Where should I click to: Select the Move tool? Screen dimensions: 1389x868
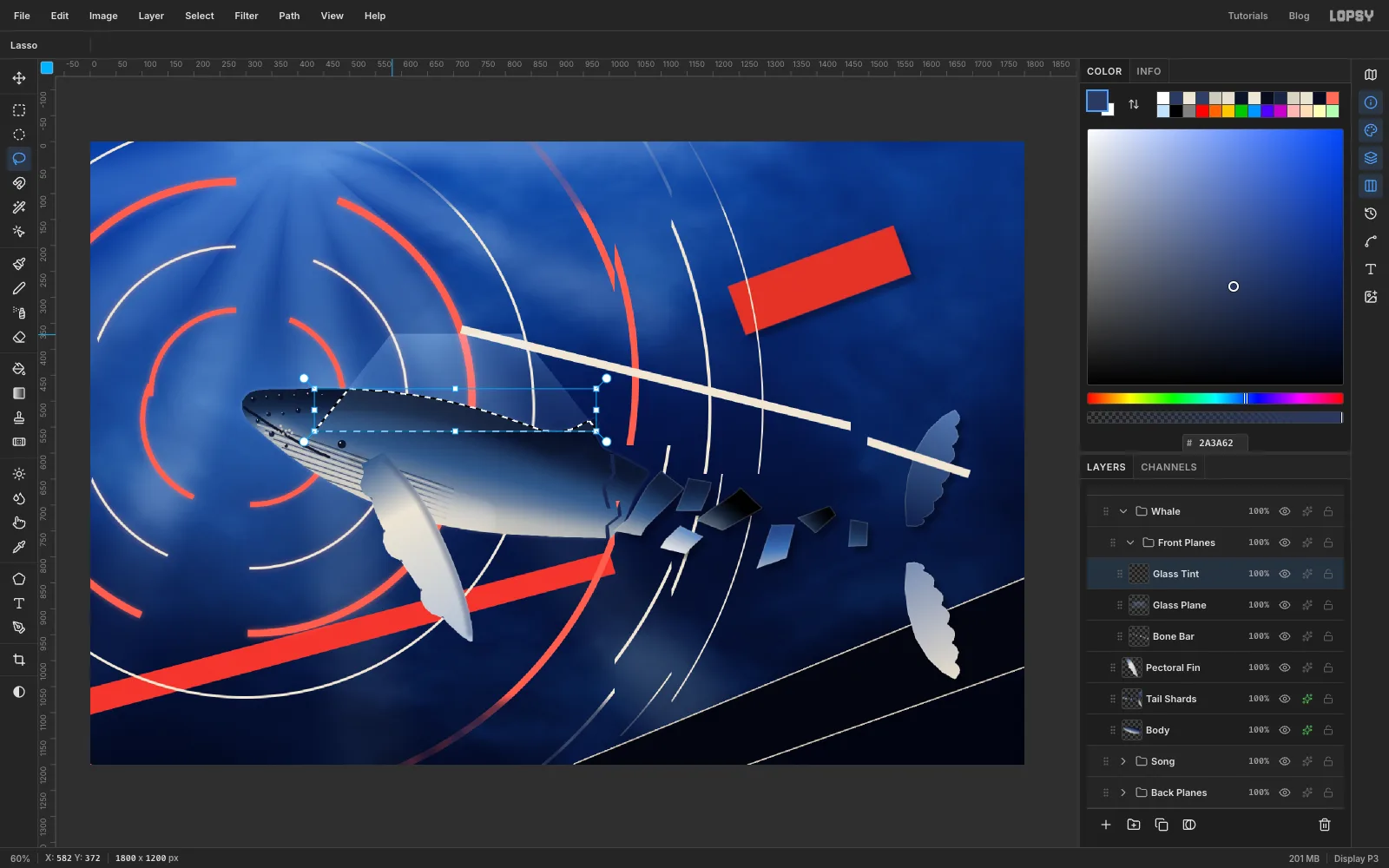pos(19,78)
